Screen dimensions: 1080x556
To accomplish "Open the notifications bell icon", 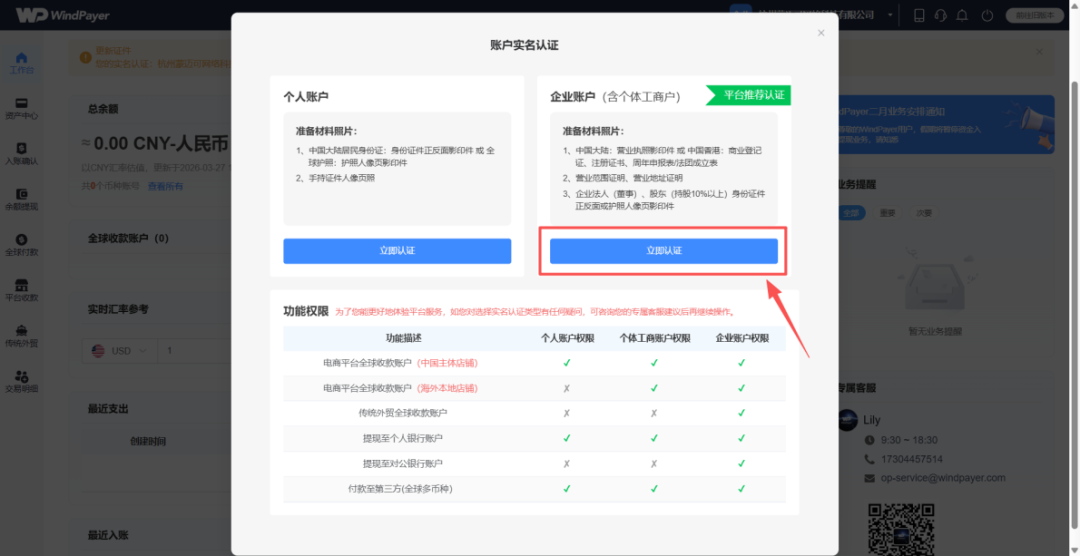I will (962, 15).
